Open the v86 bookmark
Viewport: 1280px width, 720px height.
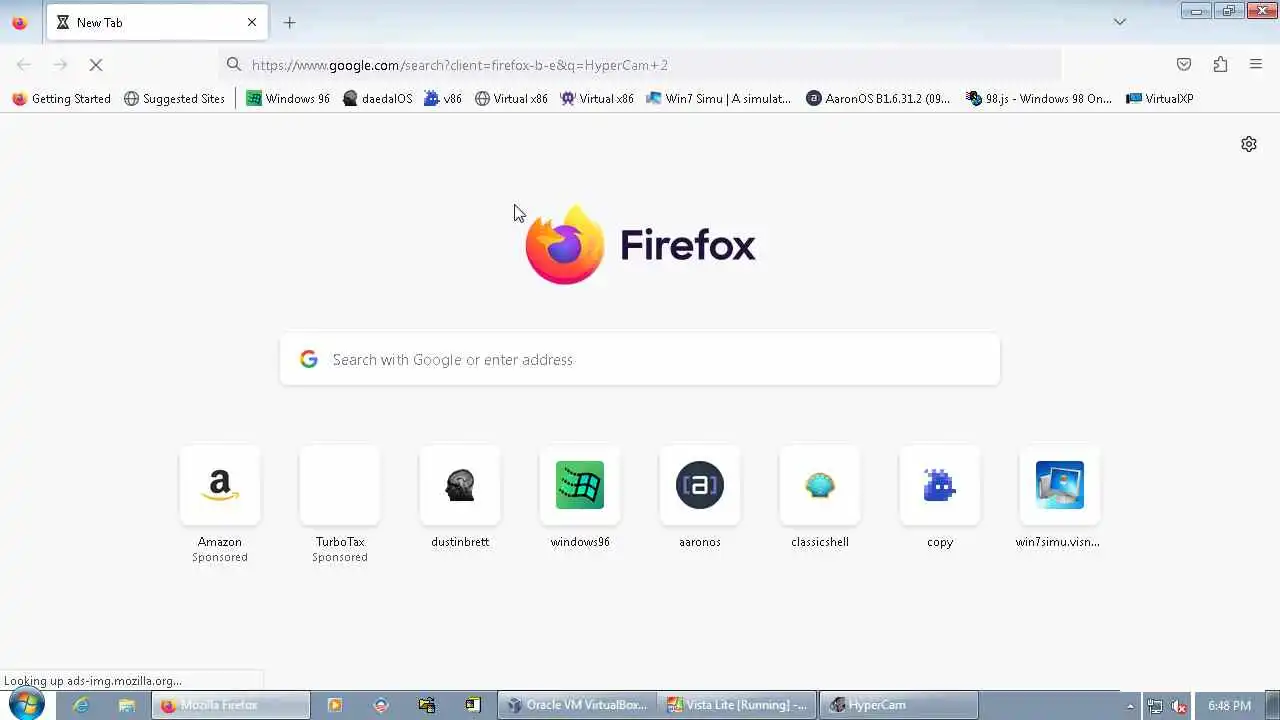tap(443, 99)
